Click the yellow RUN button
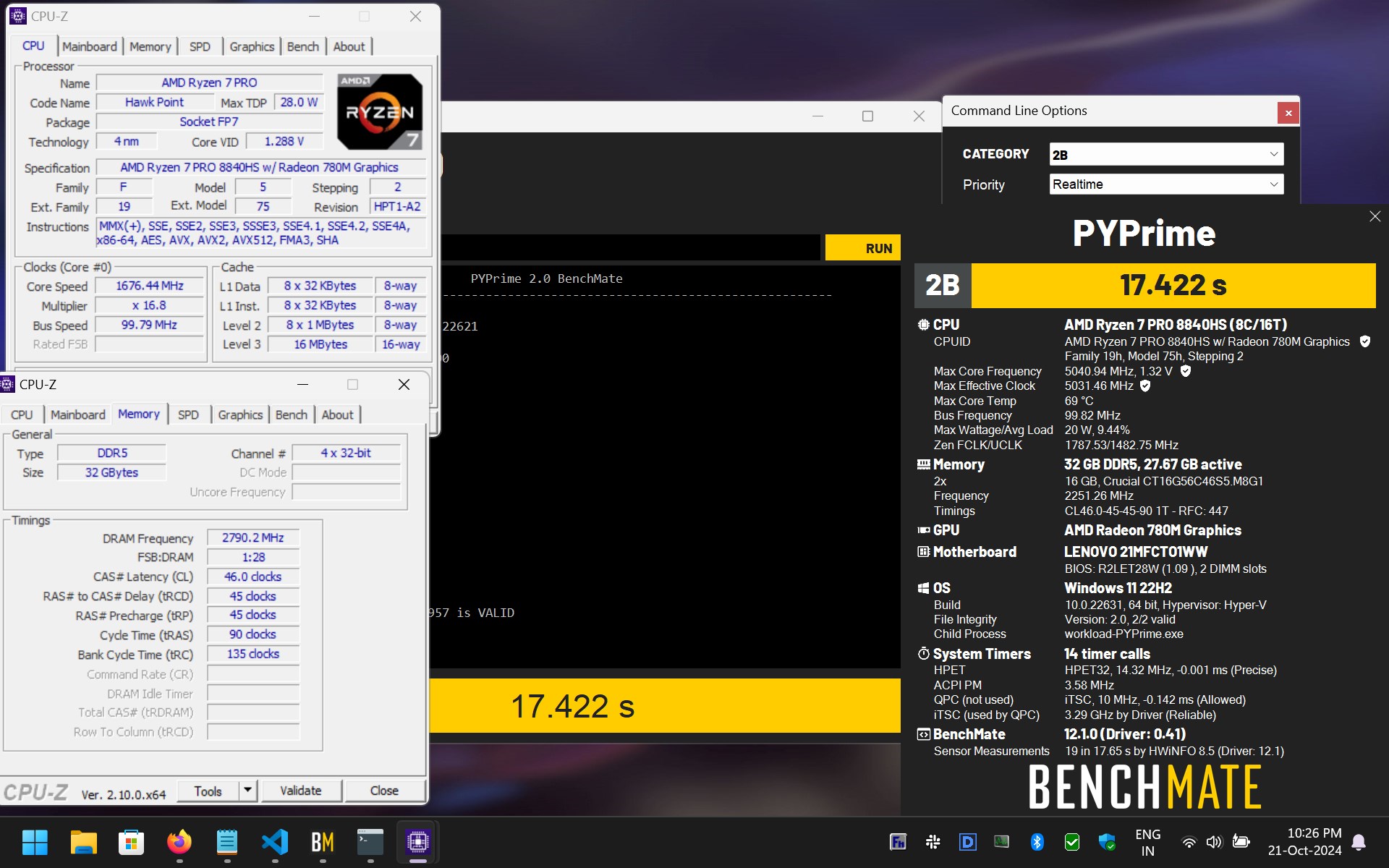Viewport: 1389px width, 868px height. (x=863, y=247)
